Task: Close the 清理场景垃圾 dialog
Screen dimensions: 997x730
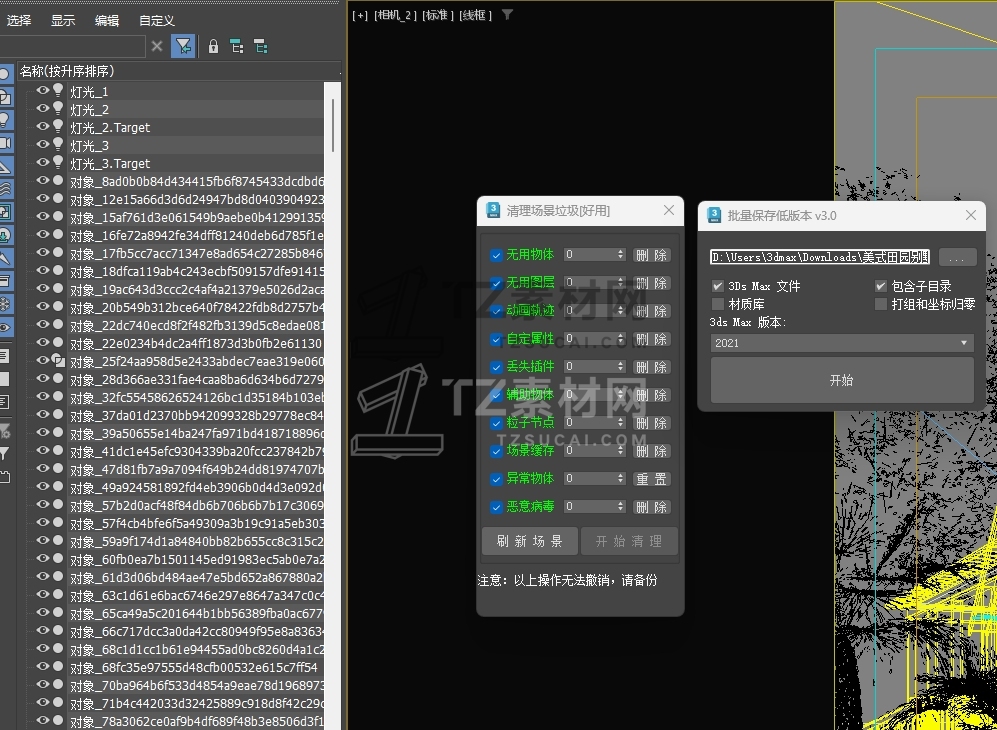Action: (669, 210)
